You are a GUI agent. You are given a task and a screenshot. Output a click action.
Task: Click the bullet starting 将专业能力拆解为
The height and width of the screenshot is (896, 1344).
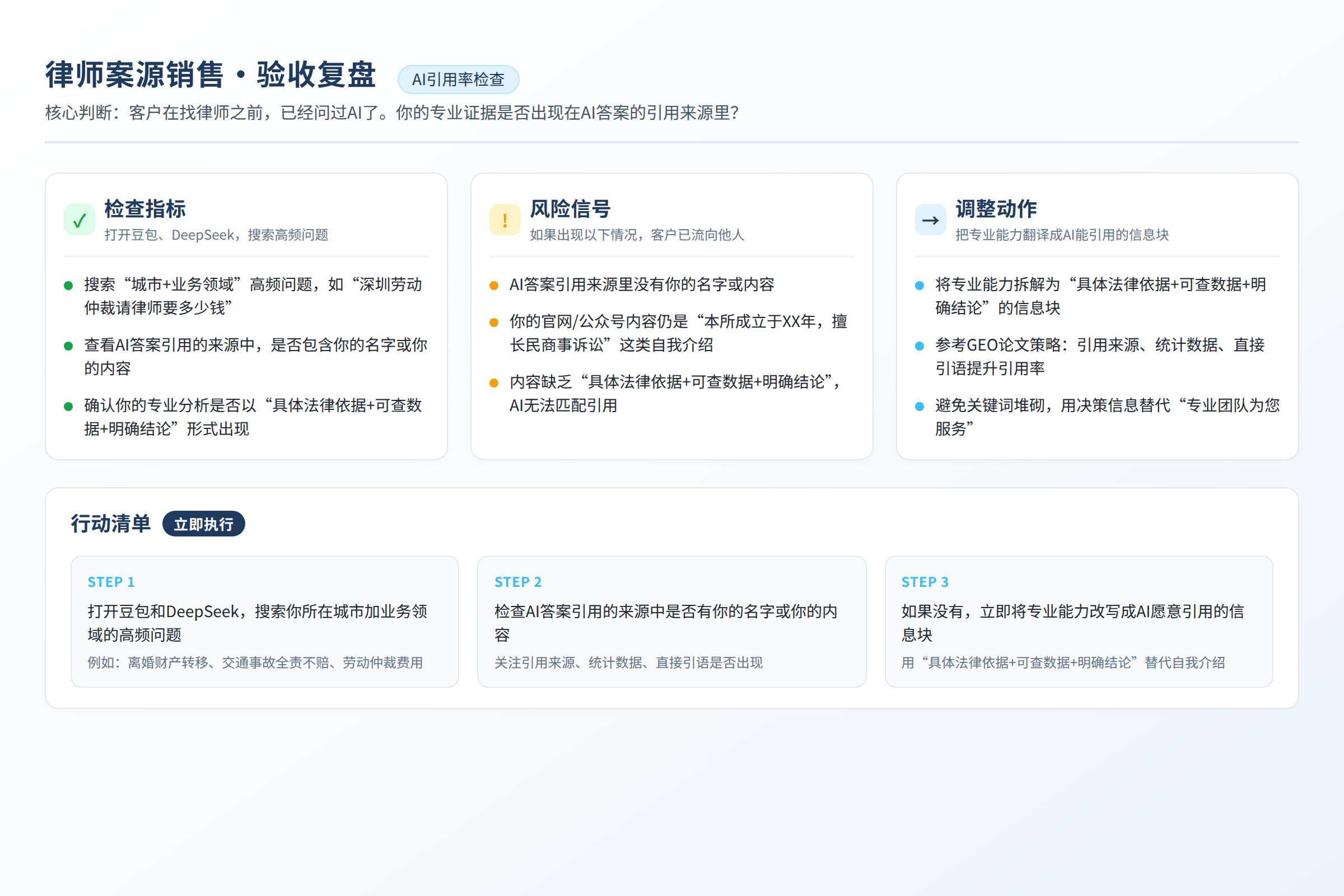point(1100,296)
